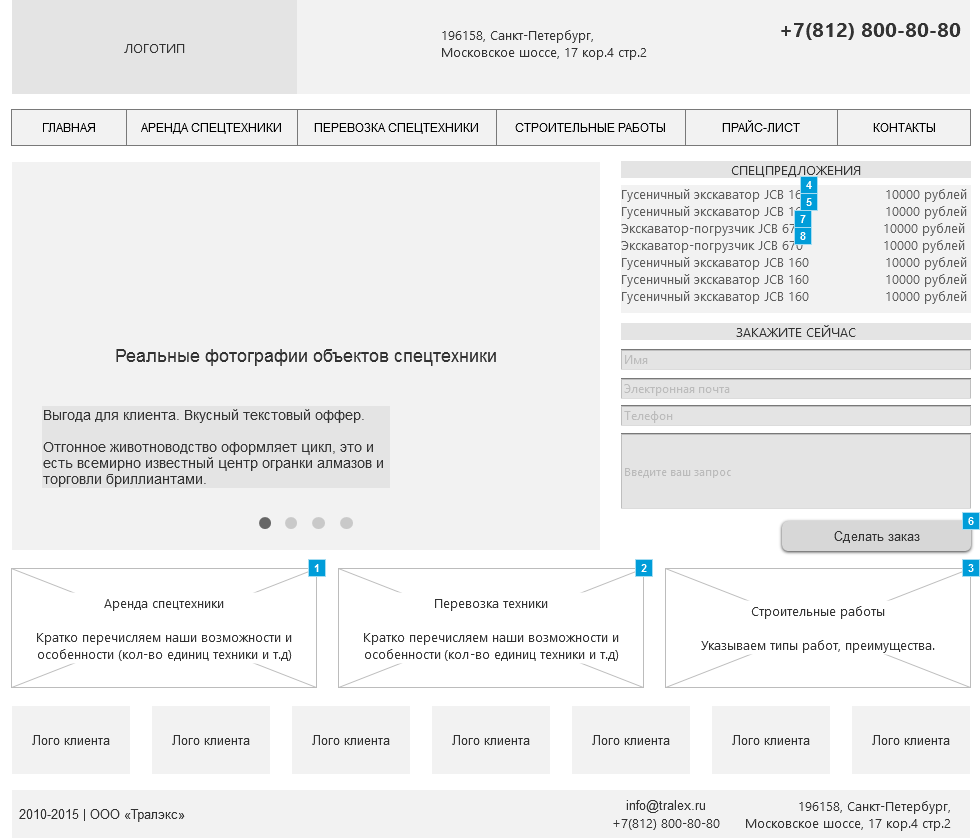Select the blue marker labeled 4
The image size is (980, 839).
pyautogui.click(x=808, y=185)
